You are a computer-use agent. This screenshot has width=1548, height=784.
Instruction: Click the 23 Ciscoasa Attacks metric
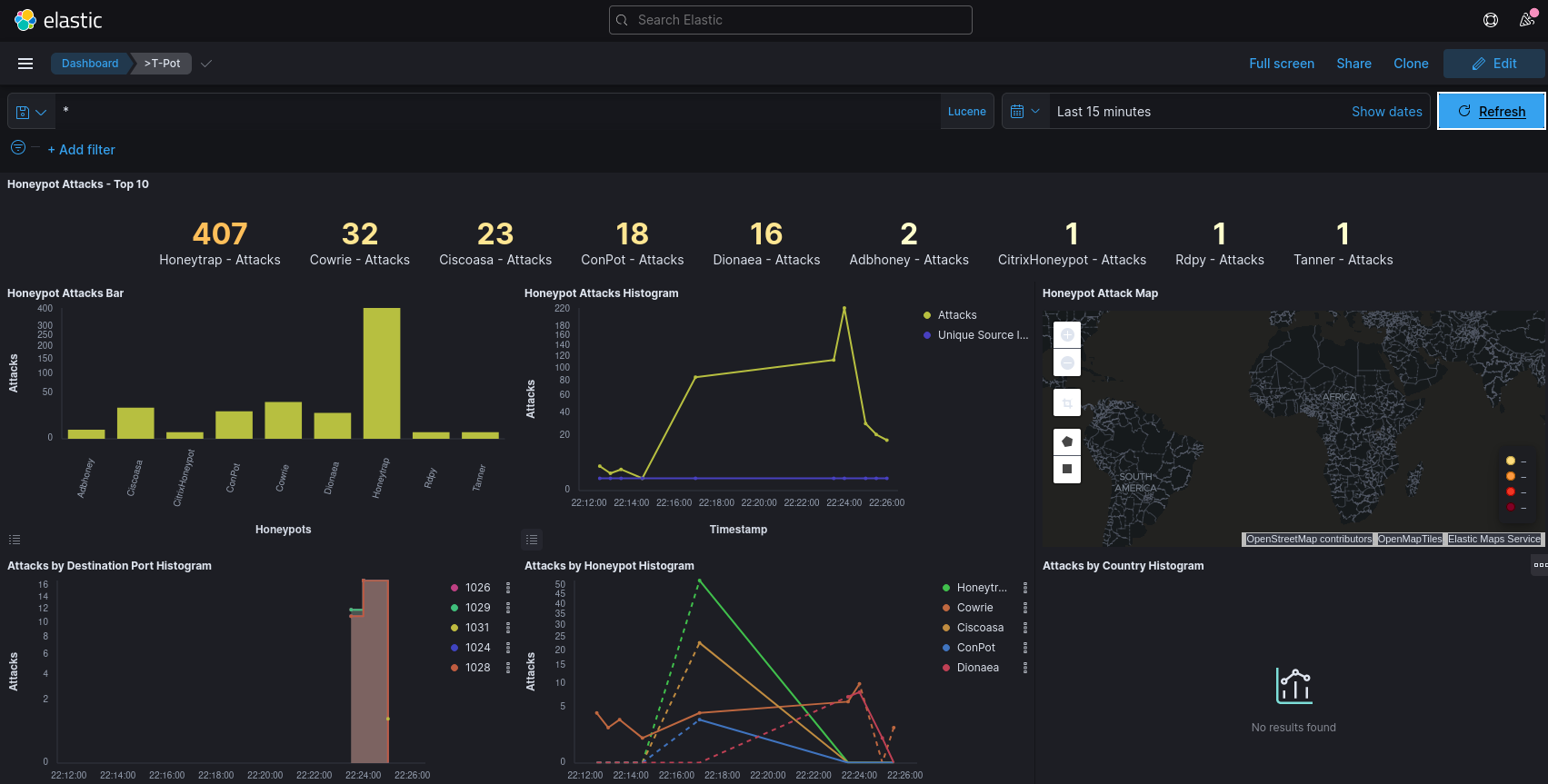[495, 243]
